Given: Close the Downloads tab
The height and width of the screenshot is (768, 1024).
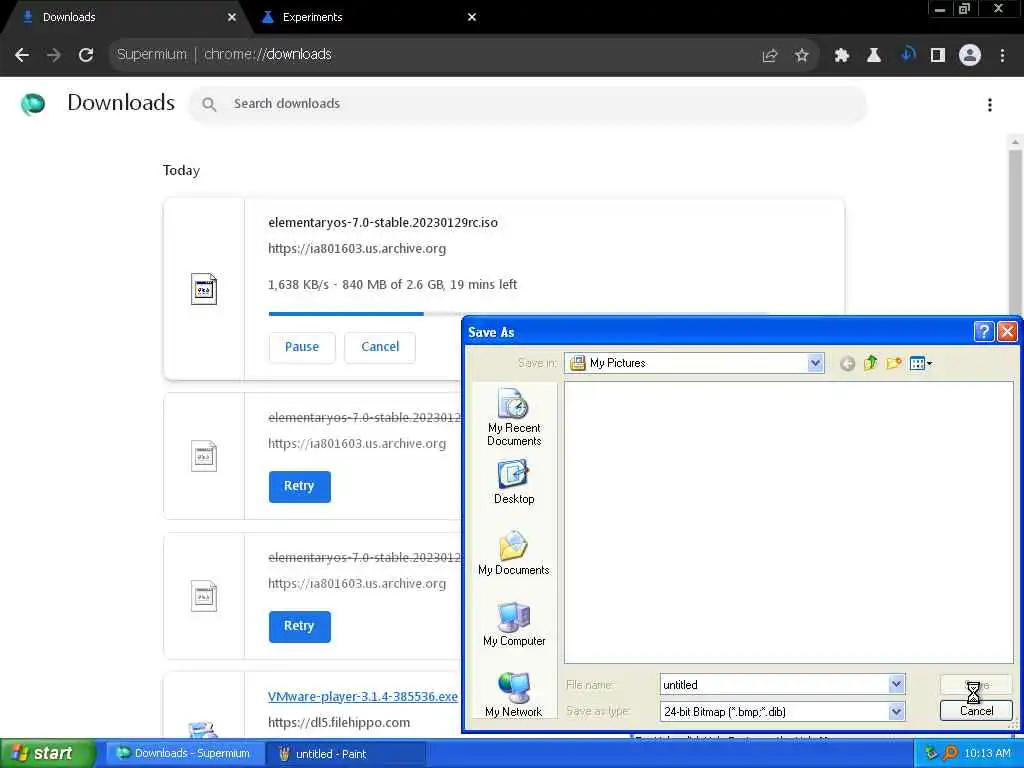Looking at the screenshot, I should tap(232, 17).
